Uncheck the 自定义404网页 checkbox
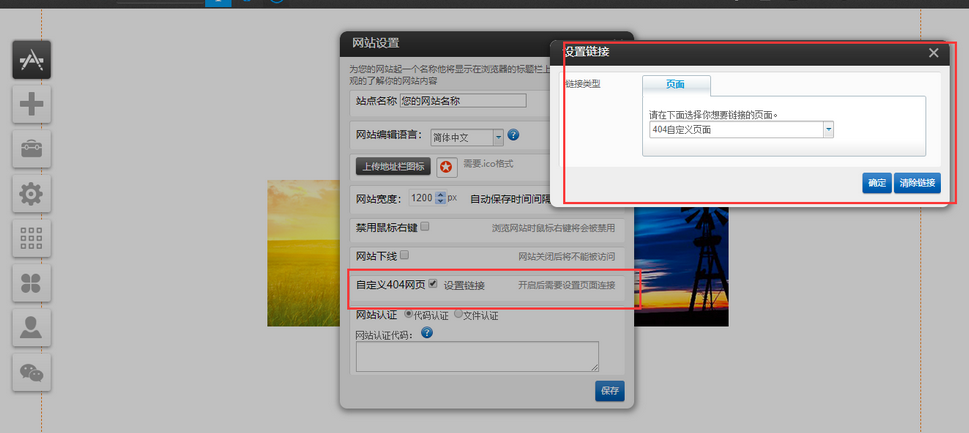Viewport: 969px width, 433px height. coord(433,285)
